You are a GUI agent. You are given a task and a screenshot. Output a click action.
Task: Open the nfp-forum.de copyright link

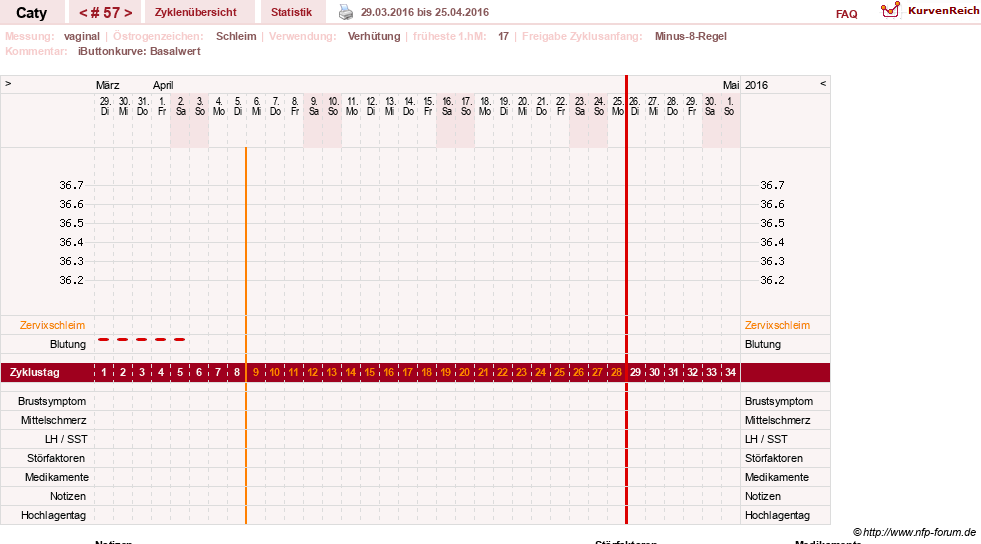[x=914, y=532]
